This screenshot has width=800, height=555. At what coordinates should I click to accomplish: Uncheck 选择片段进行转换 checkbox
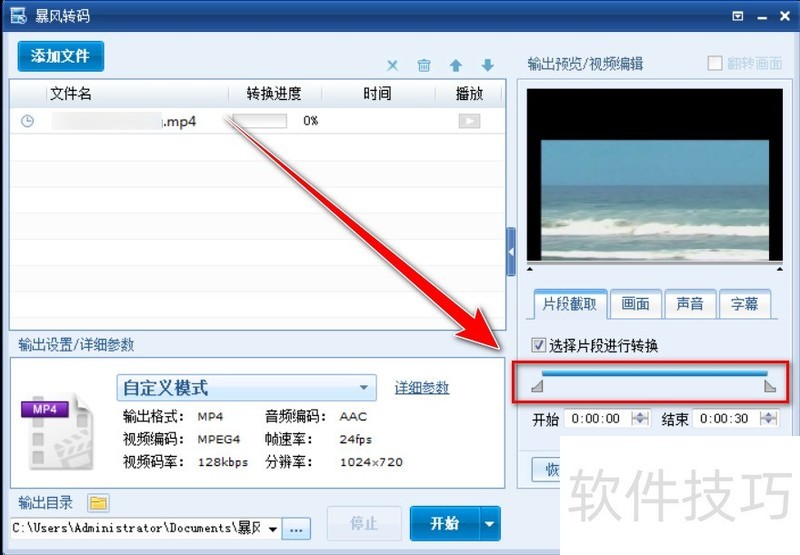click(538, 345)
